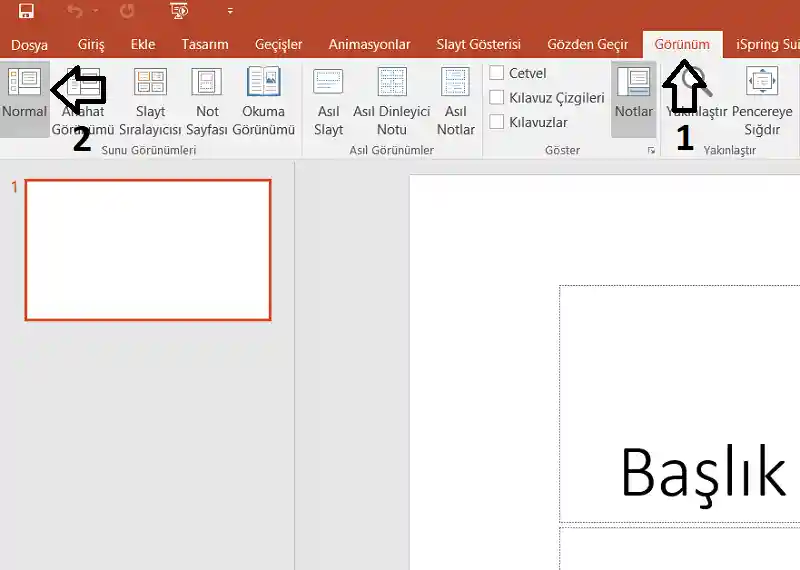Open Asıl Notlar master view
Screen dimensions: 800x570
[x=456, y=101]
